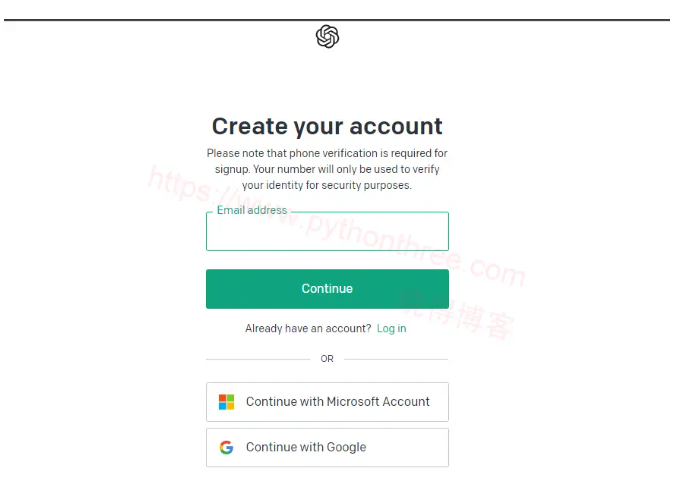Click the Create your account heading
Viewport: 677px width, 477px height.
(327, 126)
